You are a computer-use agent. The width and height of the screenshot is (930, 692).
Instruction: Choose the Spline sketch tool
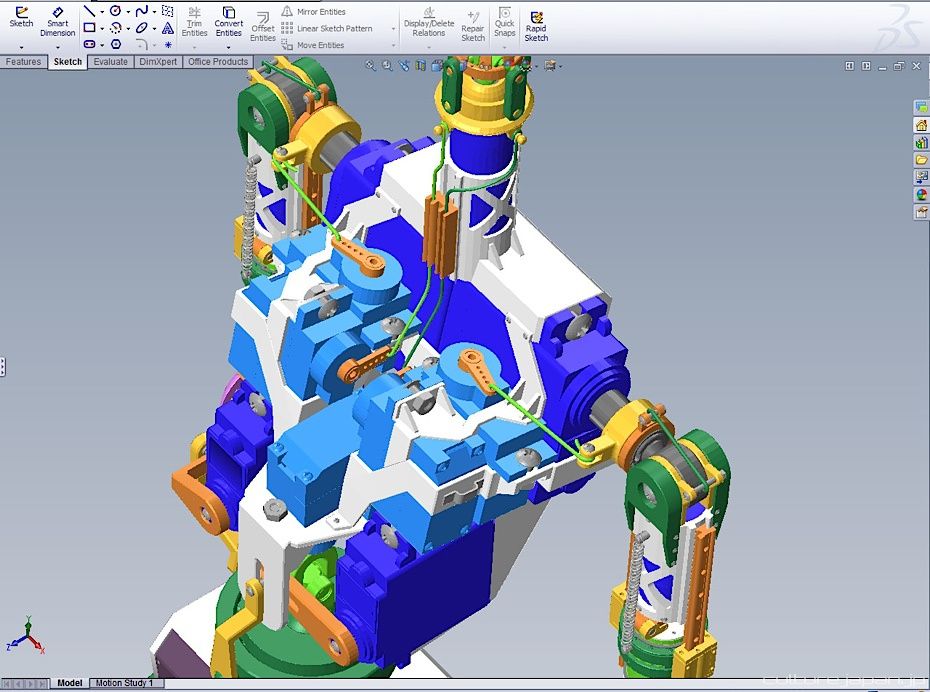tap(142, 11)
